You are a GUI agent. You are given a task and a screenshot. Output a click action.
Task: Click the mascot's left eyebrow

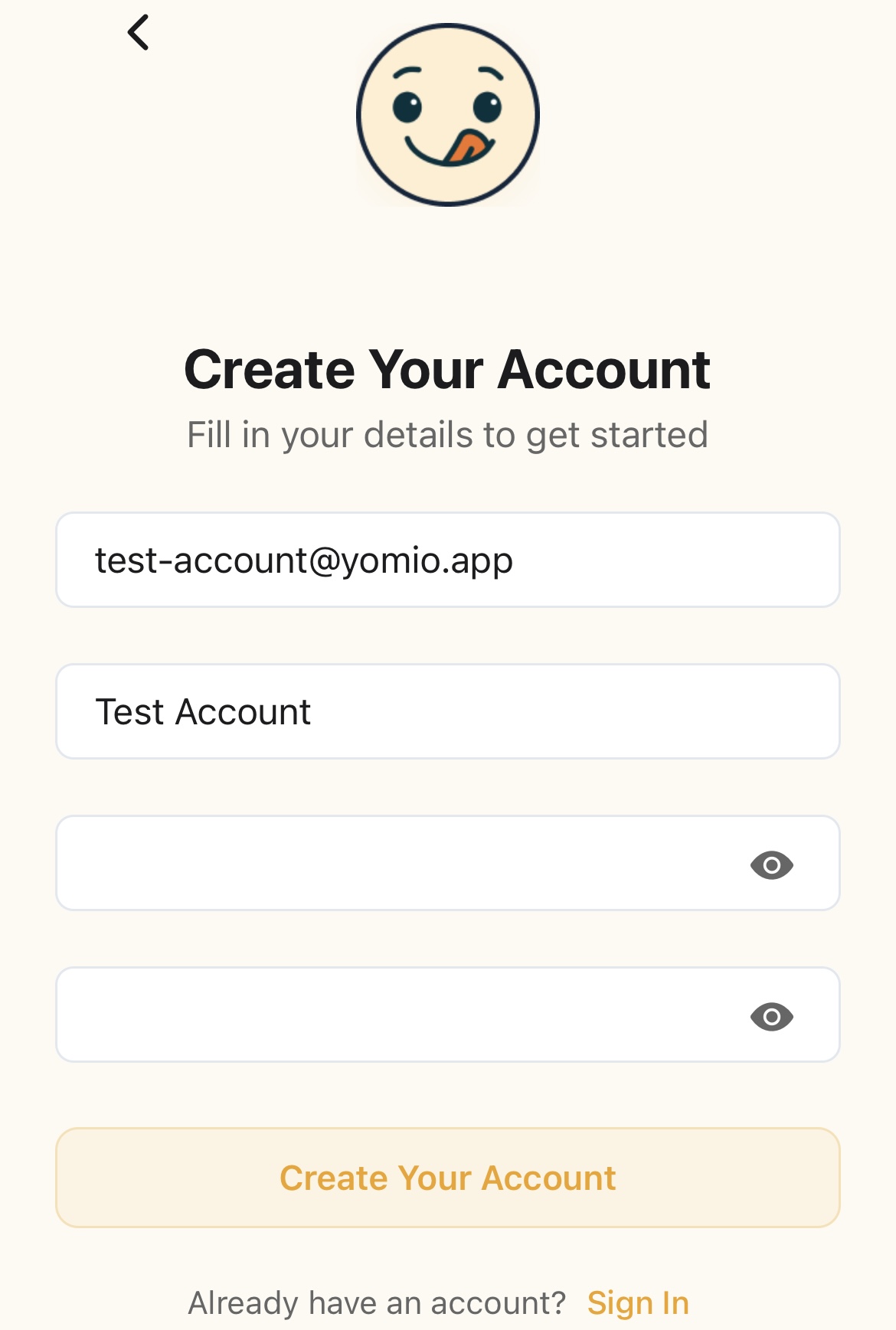(x=407, y=72)
